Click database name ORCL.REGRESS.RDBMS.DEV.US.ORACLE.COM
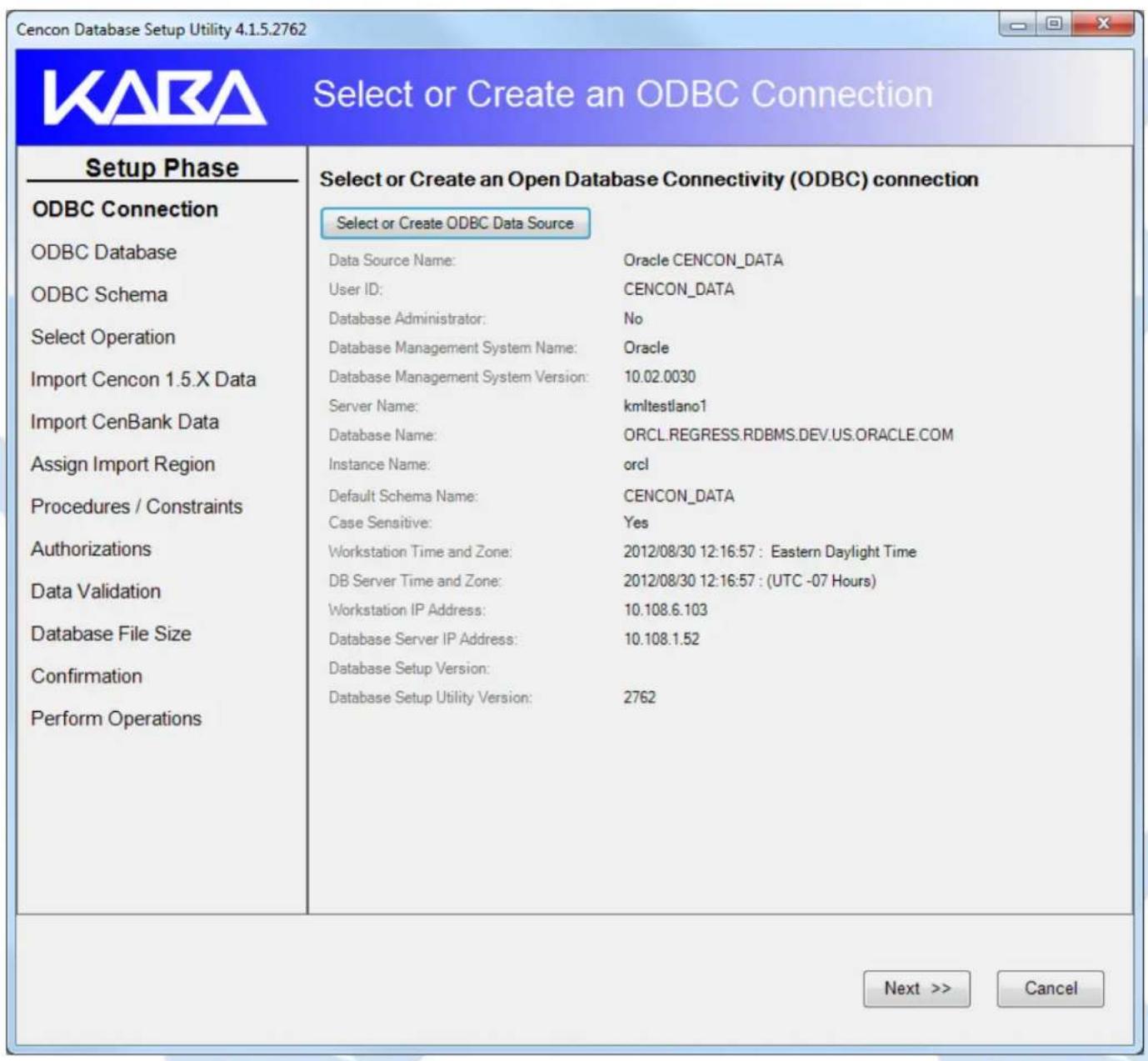 (x=788, y=435)
